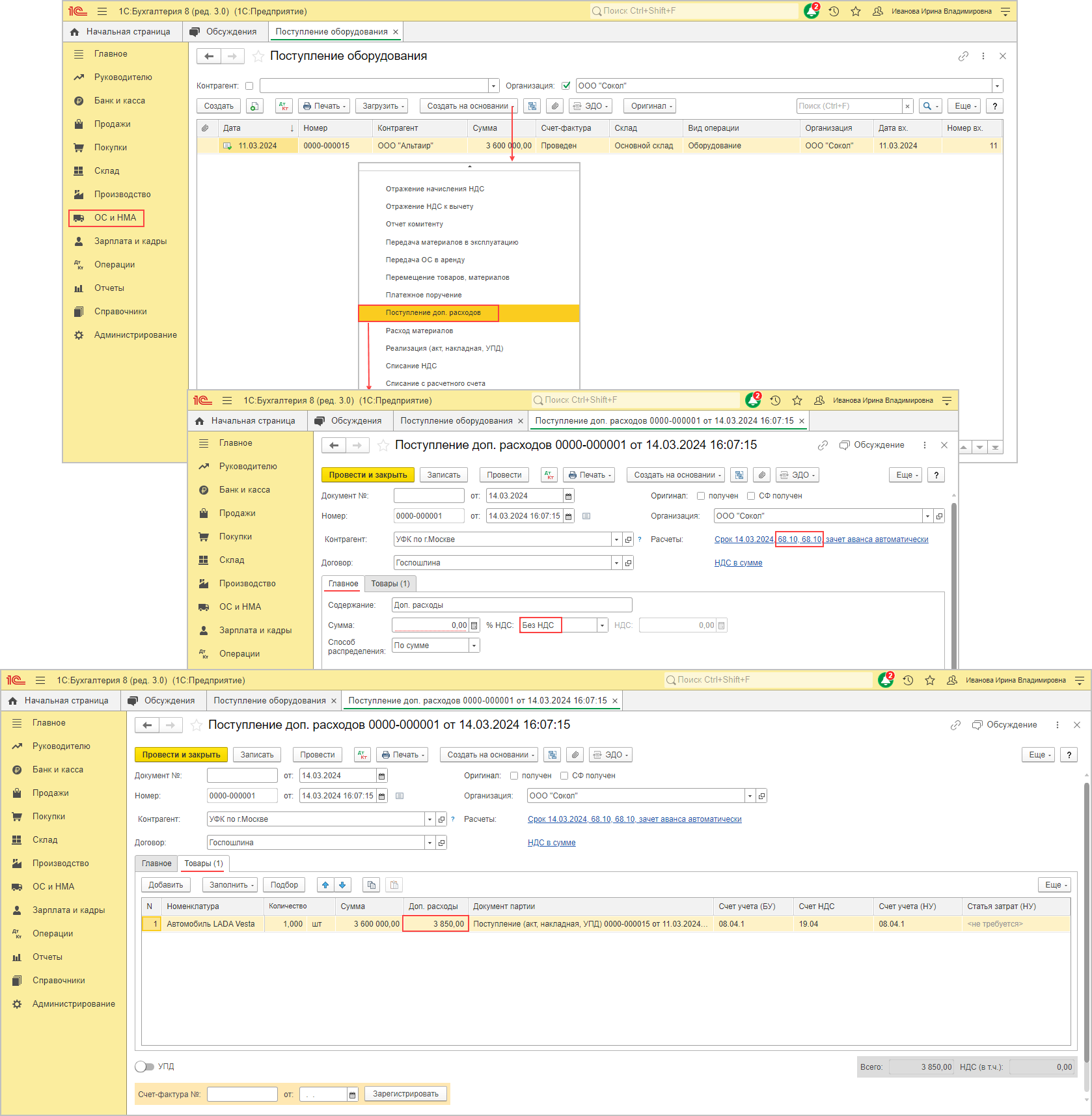Show ДтКт postings icon in equipment list toolbar
The image size is (1092, 1116).
pyautogui.click(x=284, y=106)
